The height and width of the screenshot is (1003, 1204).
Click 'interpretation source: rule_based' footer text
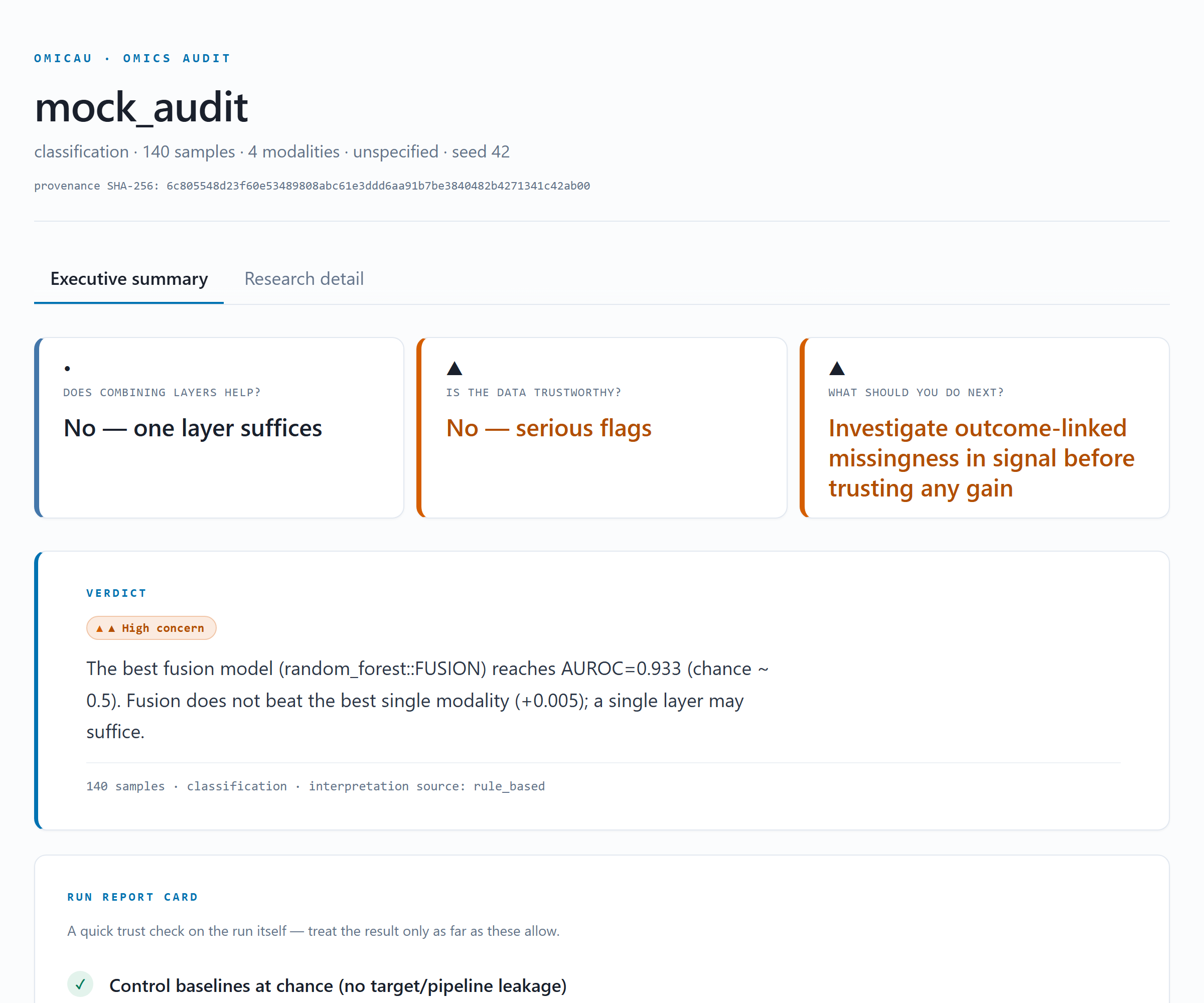[427, 786]
